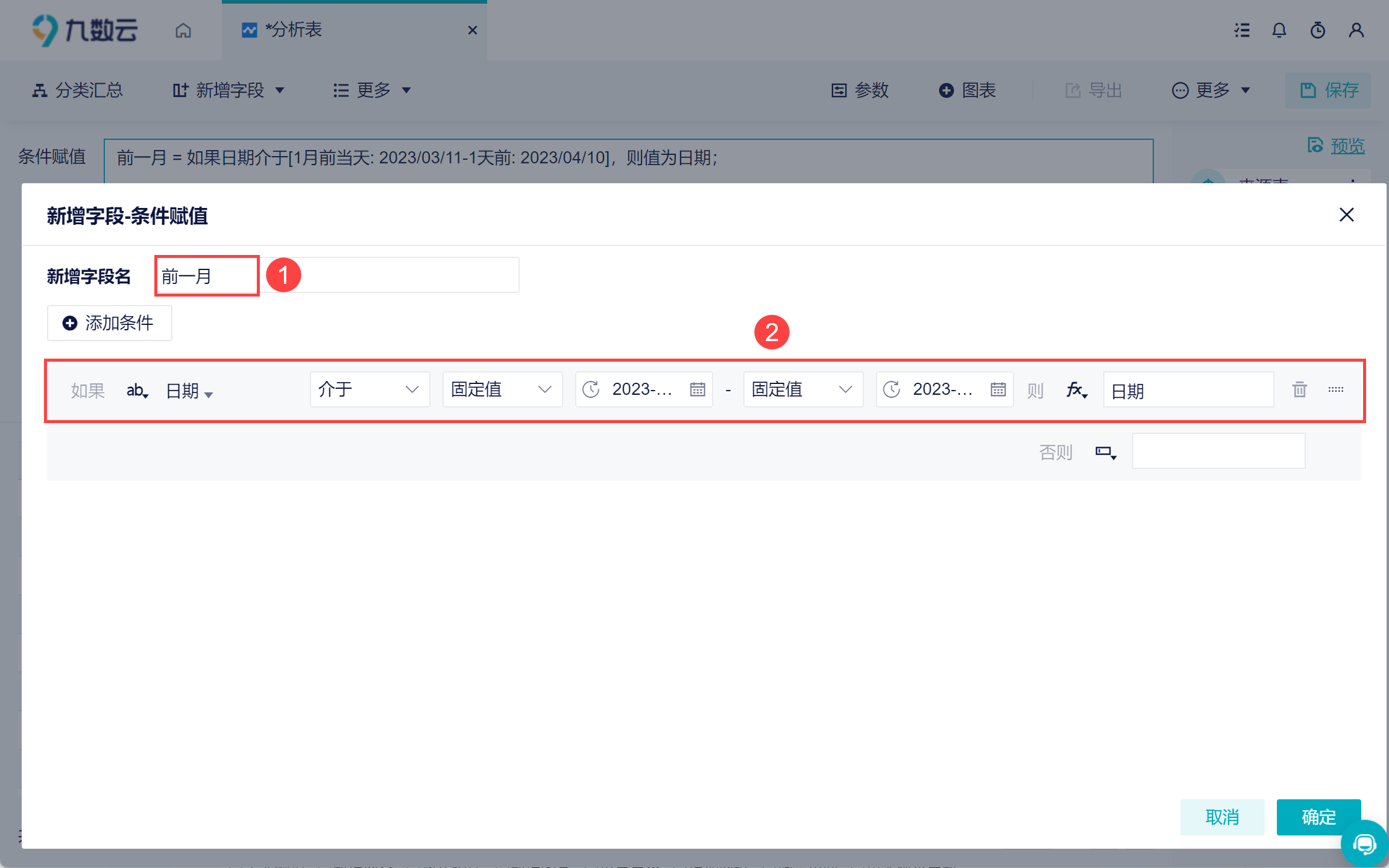Open the 新增字段 menu
The height and width of the screenshot is (868, 1389).
pos(228,90)
